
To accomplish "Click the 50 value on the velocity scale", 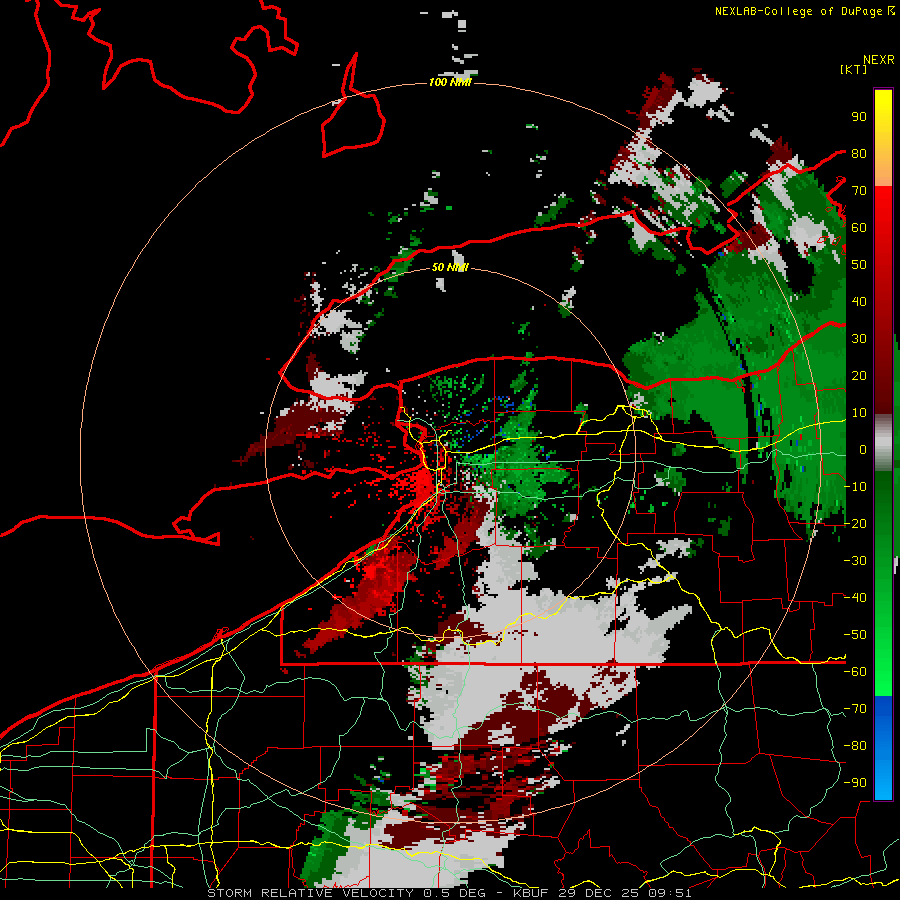I will [859, 265].
